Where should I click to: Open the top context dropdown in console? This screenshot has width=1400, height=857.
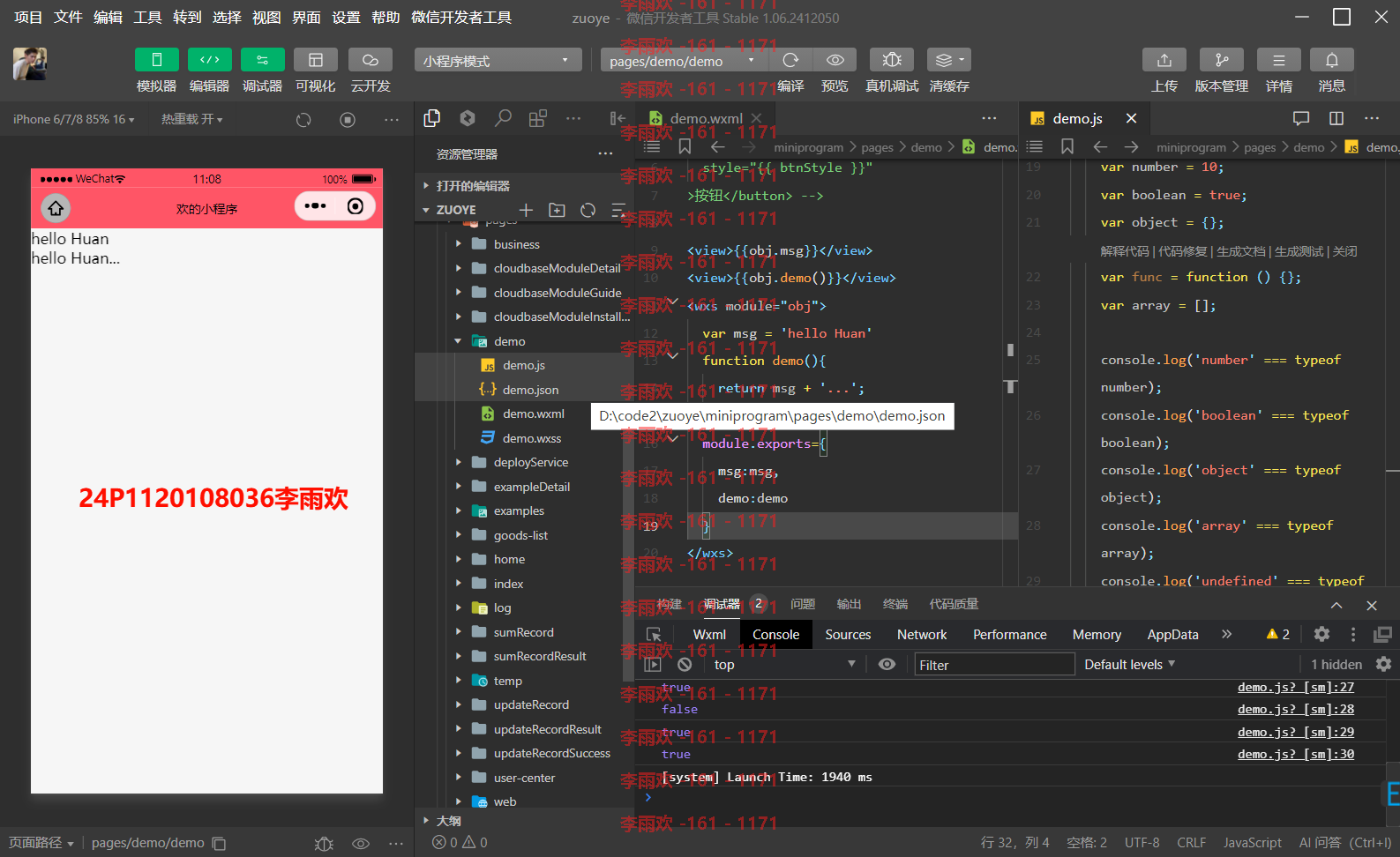(x=785, y=665)
